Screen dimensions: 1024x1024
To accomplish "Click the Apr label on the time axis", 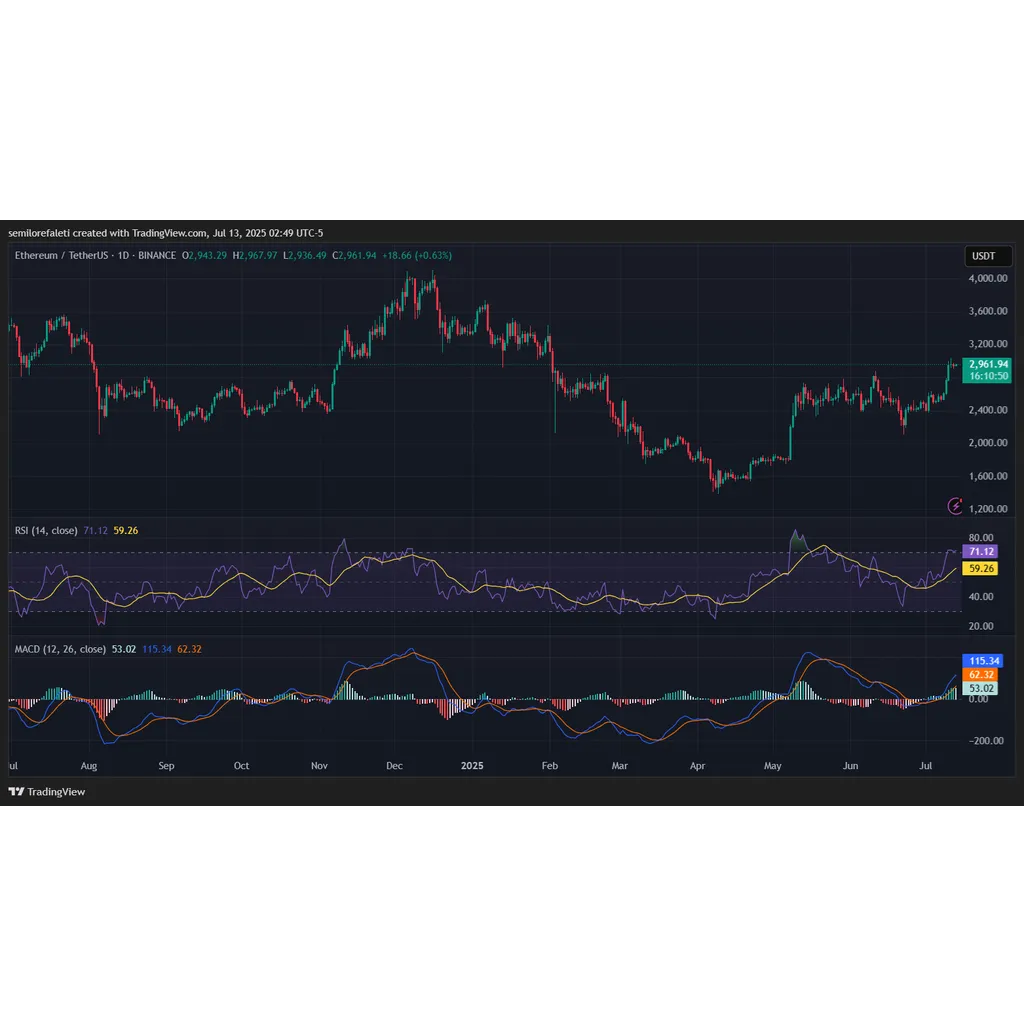I will coord(697,765).
